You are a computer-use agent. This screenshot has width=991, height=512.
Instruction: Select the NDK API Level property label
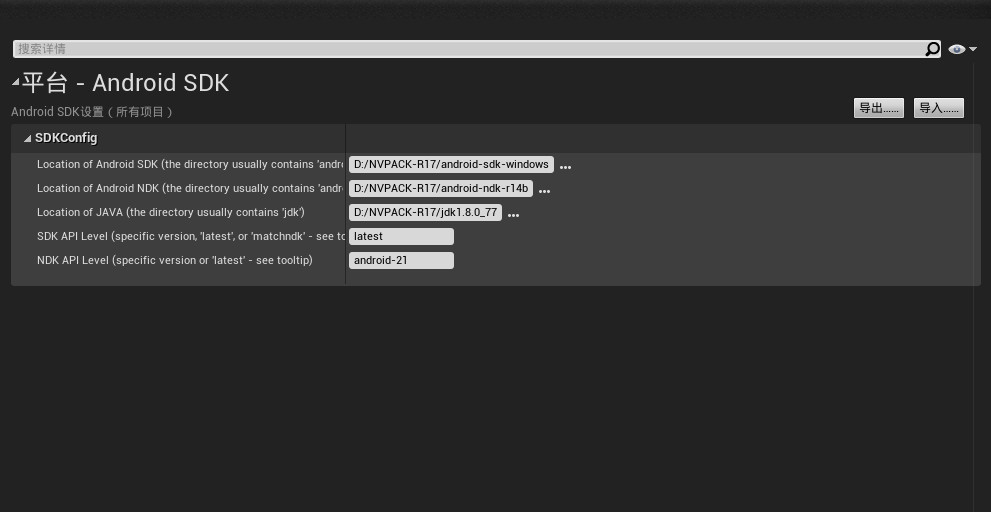click(174, 260)
